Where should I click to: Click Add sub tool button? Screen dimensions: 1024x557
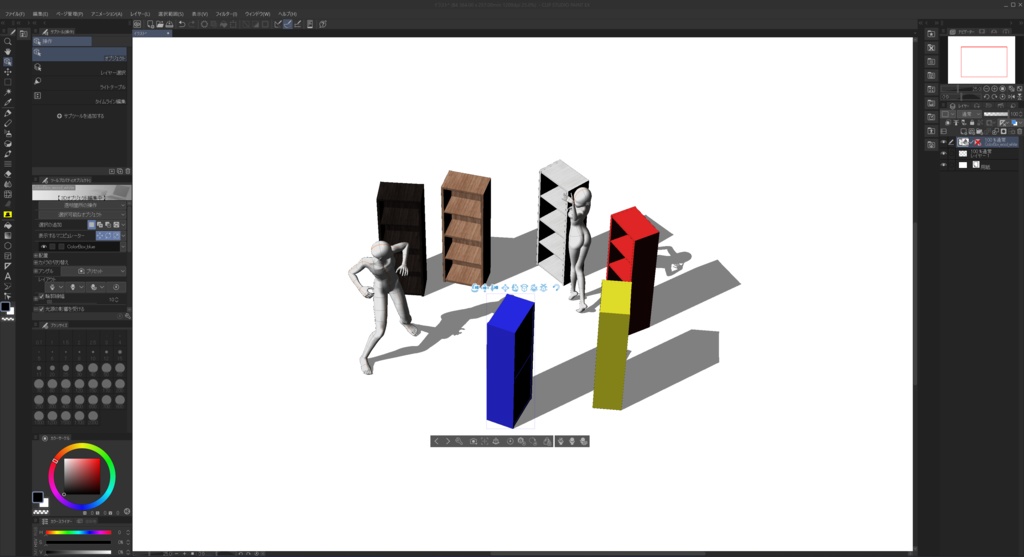tap(80, 116)
